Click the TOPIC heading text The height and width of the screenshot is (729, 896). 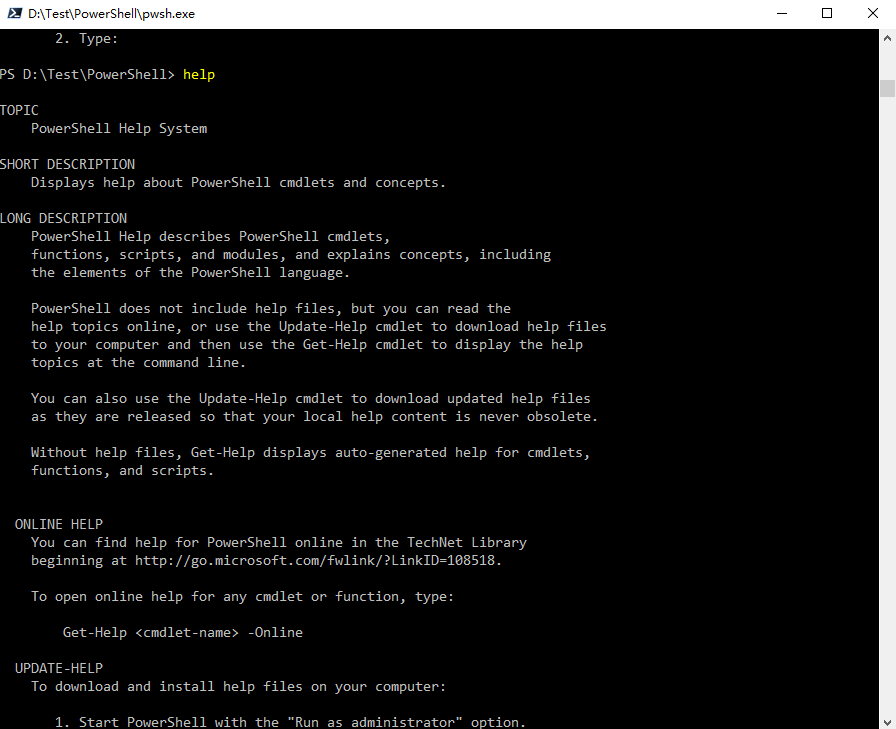19,109
